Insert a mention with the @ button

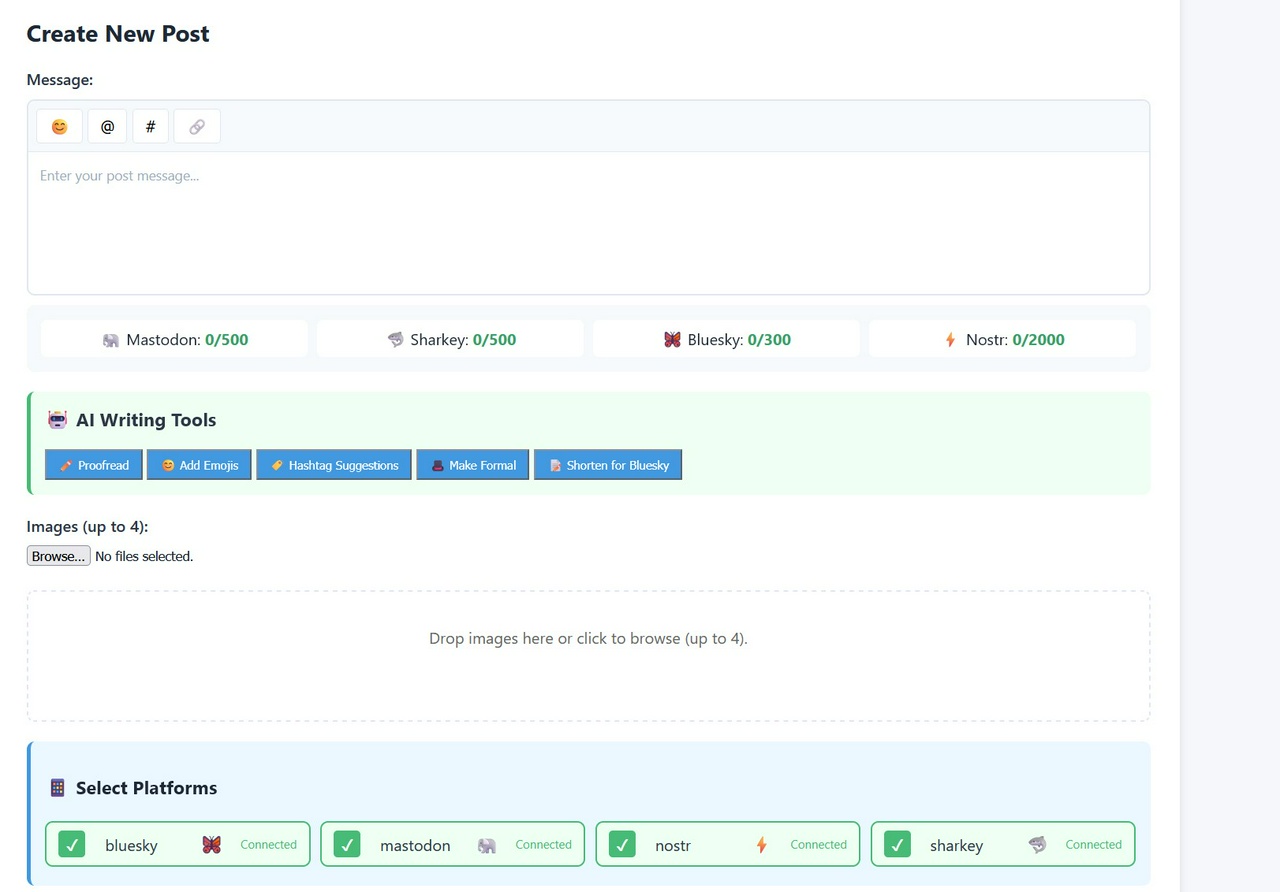tap(107, 127)
